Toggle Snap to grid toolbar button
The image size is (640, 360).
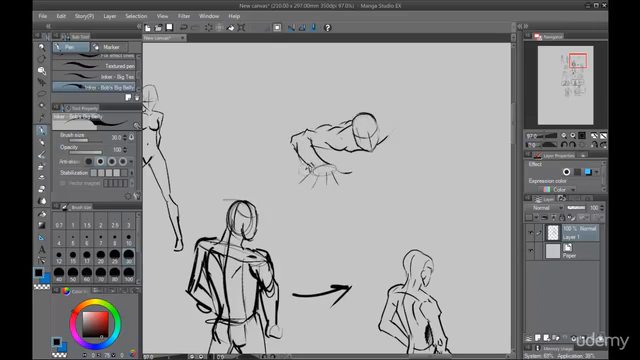[x=313, y=28]
